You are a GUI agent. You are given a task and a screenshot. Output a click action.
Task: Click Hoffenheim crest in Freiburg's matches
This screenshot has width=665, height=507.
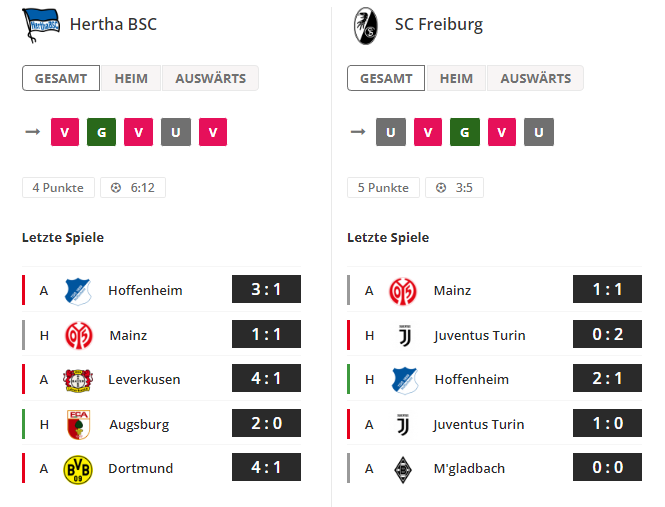[405, 380]
